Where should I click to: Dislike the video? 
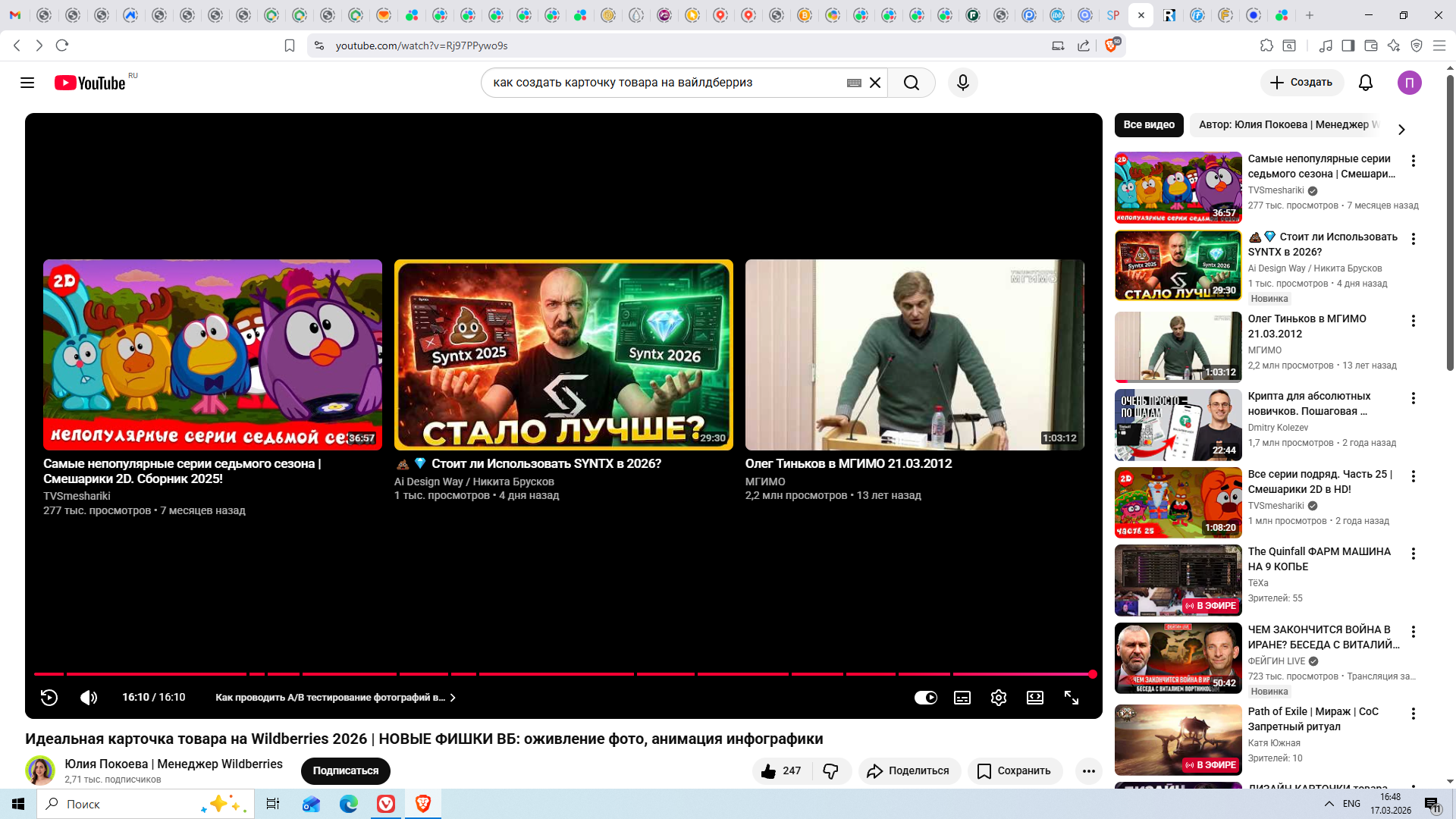tap(831, 771)
